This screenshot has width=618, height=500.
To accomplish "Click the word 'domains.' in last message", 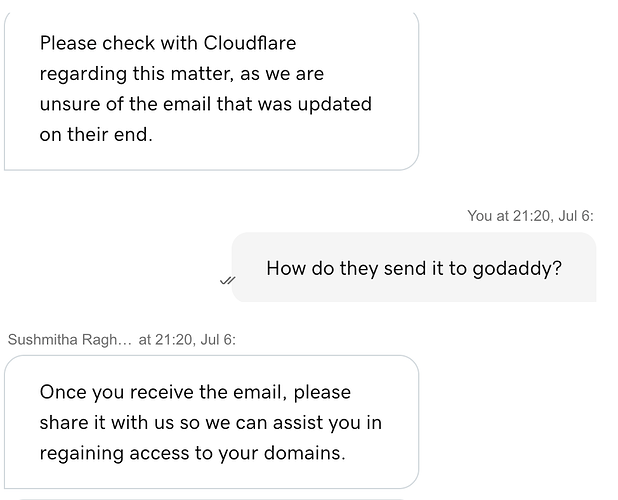I will point(305,453).
